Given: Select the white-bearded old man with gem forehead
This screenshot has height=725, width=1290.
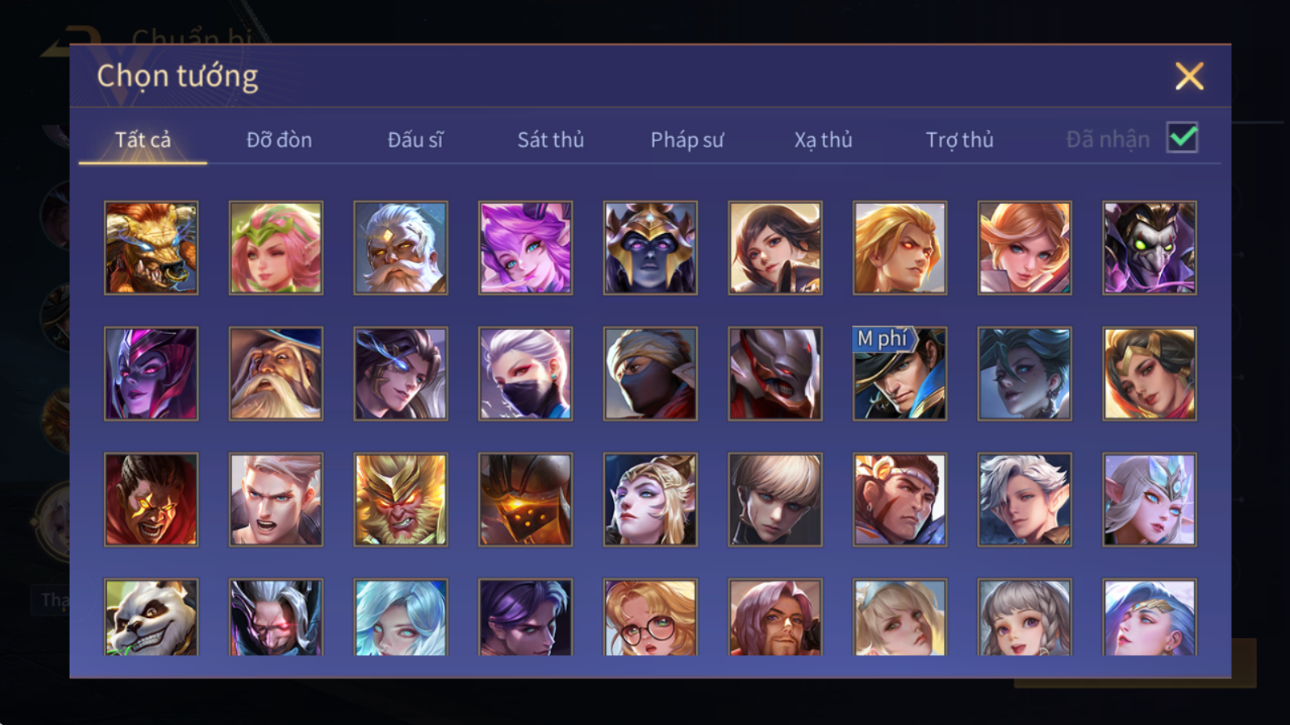Looking at the screenshot, I should point(400,248).
